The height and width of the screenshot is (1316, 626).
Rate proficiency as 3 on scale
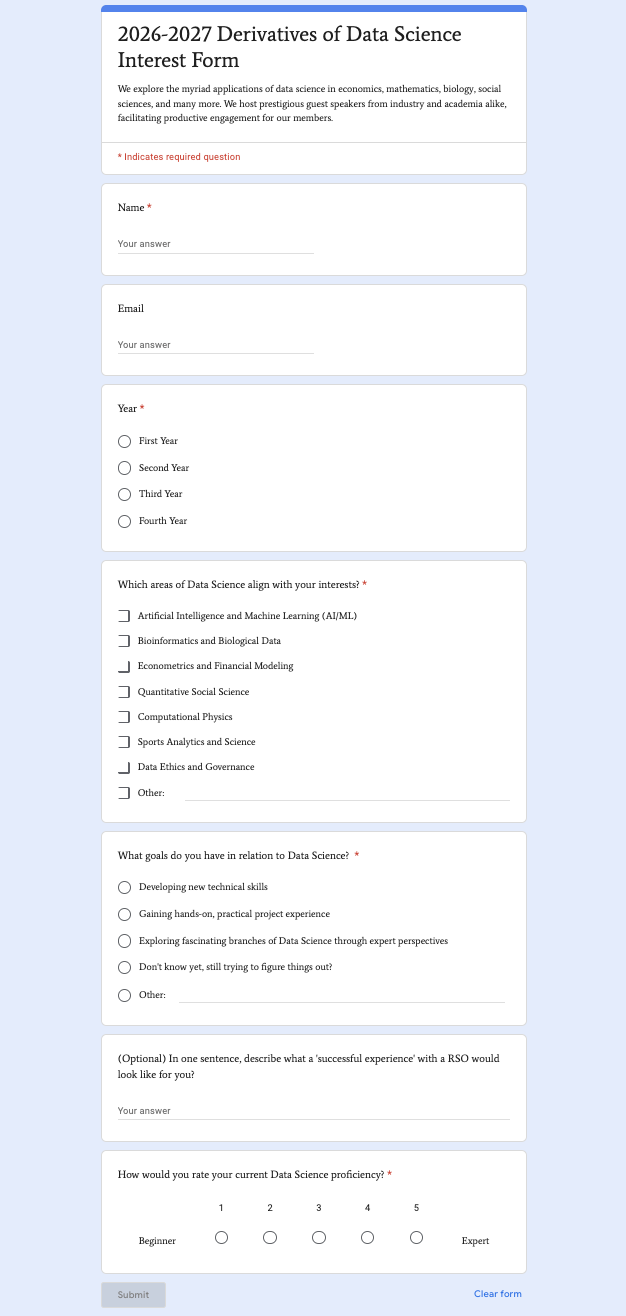tap(319, 1238)
